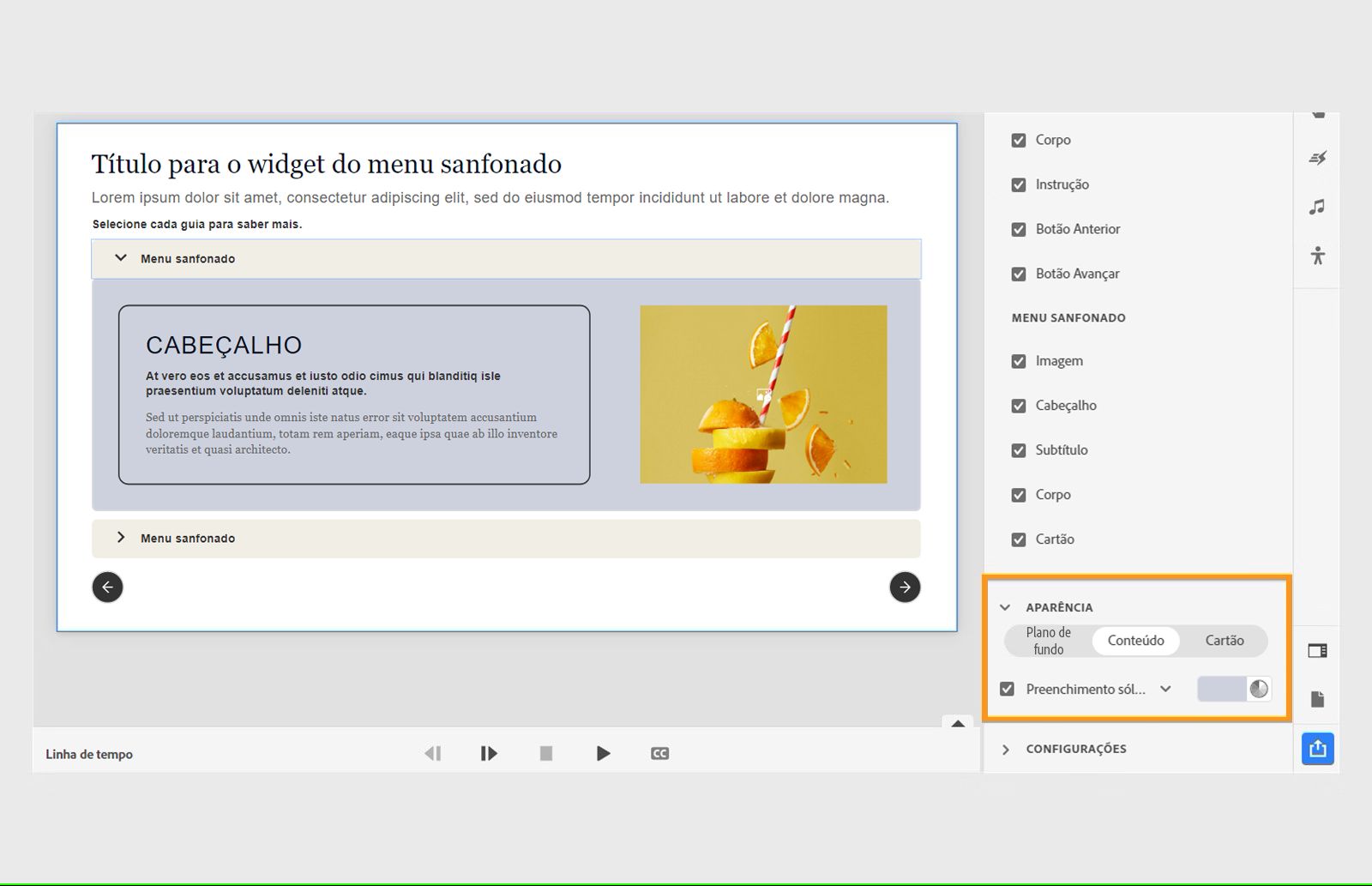Open the audio music-note panel
The width and height of the screenshot is (1372, 886).
[x=1318, y=207]
